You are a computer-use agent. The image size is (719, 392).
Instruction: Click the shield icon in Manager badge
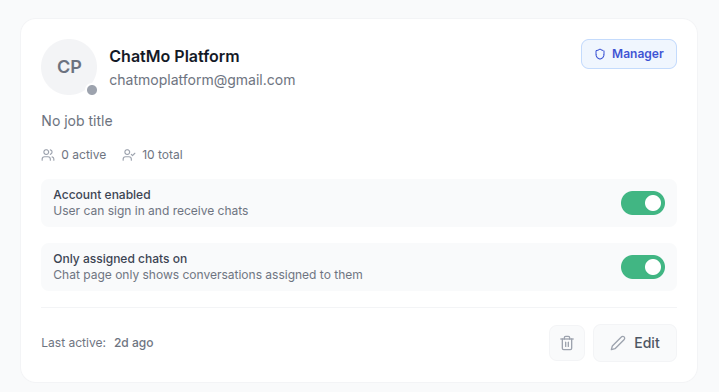click(600, 54)
